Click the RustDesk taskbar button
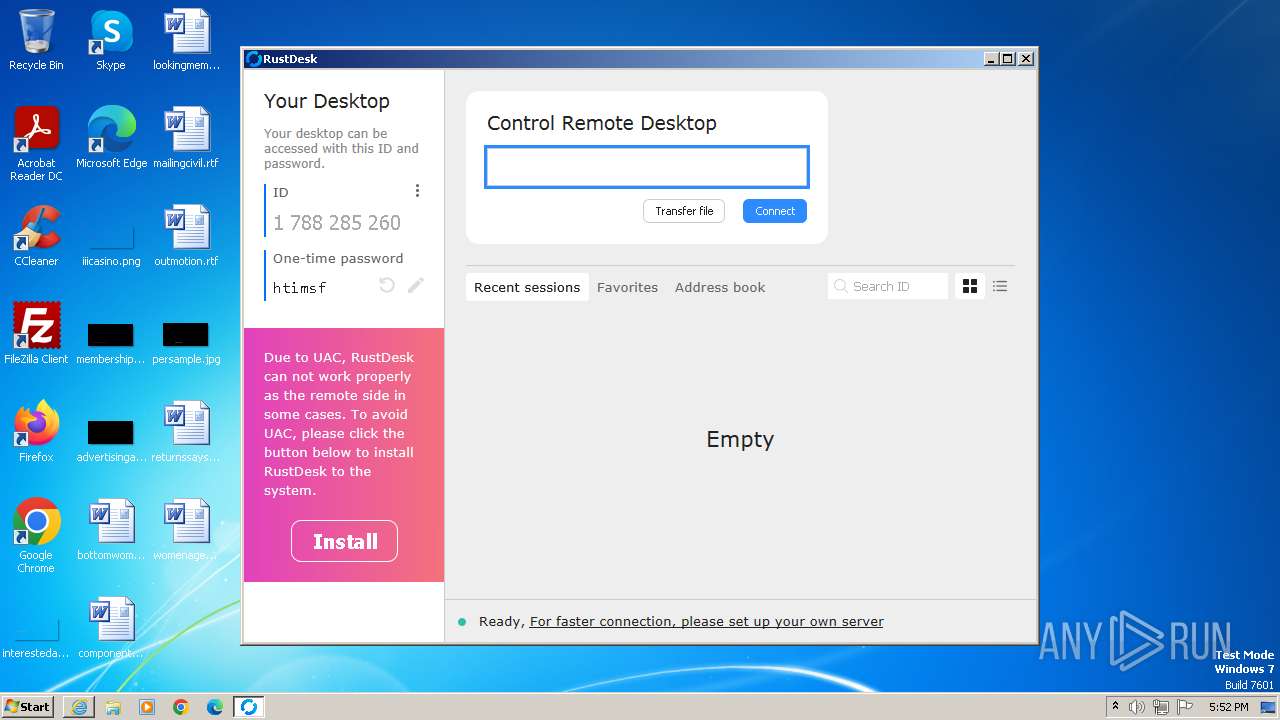Image resolution: width=1280 pixels, height=720 pixels. [x=249, y=707]
